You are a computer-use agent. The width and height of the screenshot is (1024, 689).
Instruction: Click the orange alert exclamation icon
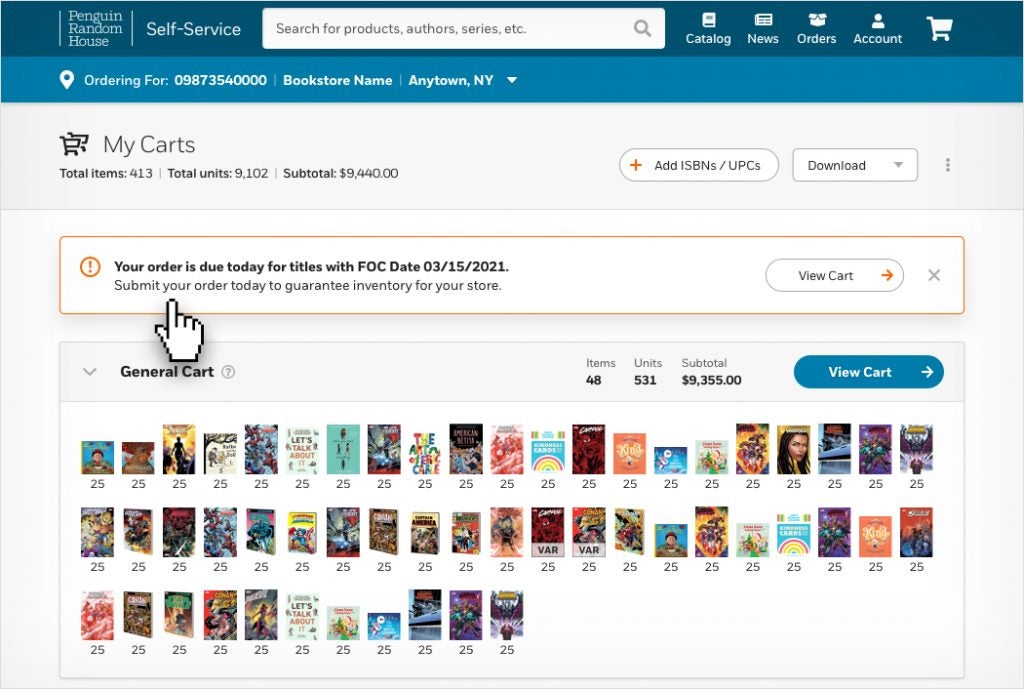pos(90,266)
